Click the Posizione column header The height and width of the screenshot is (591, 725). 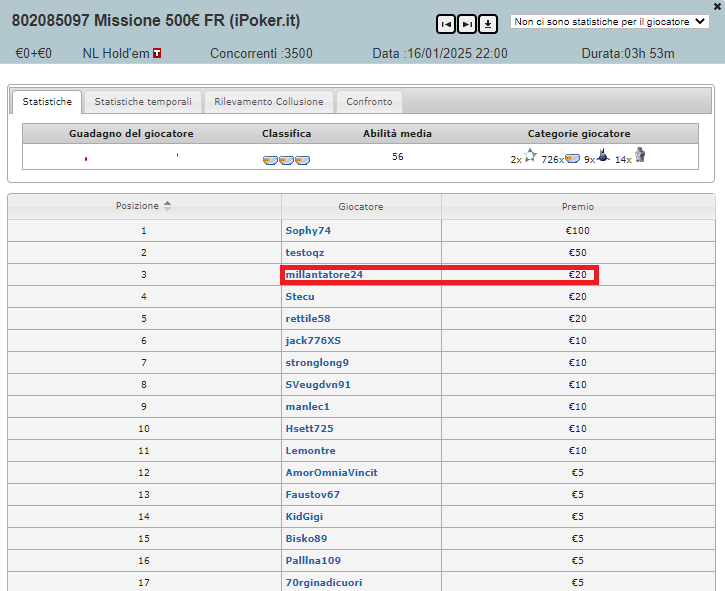(144, 206)
